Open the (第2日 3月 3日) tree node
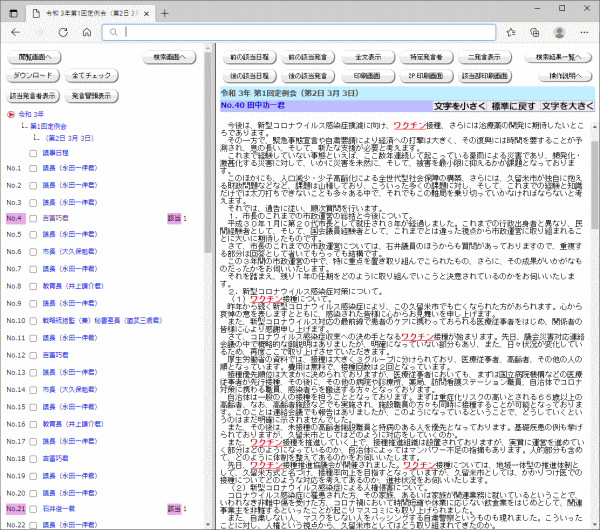Viewport: 600px width, 530px height. [69, 138]
